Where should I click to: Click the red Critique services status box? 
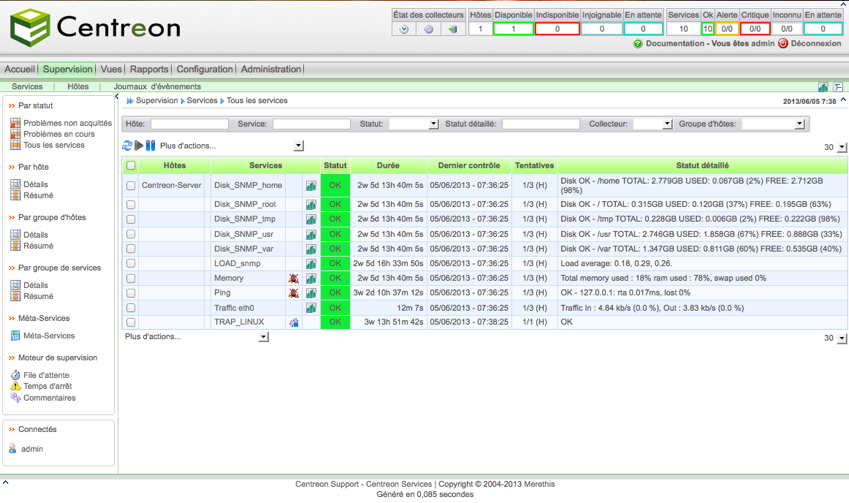coord(755,29)
